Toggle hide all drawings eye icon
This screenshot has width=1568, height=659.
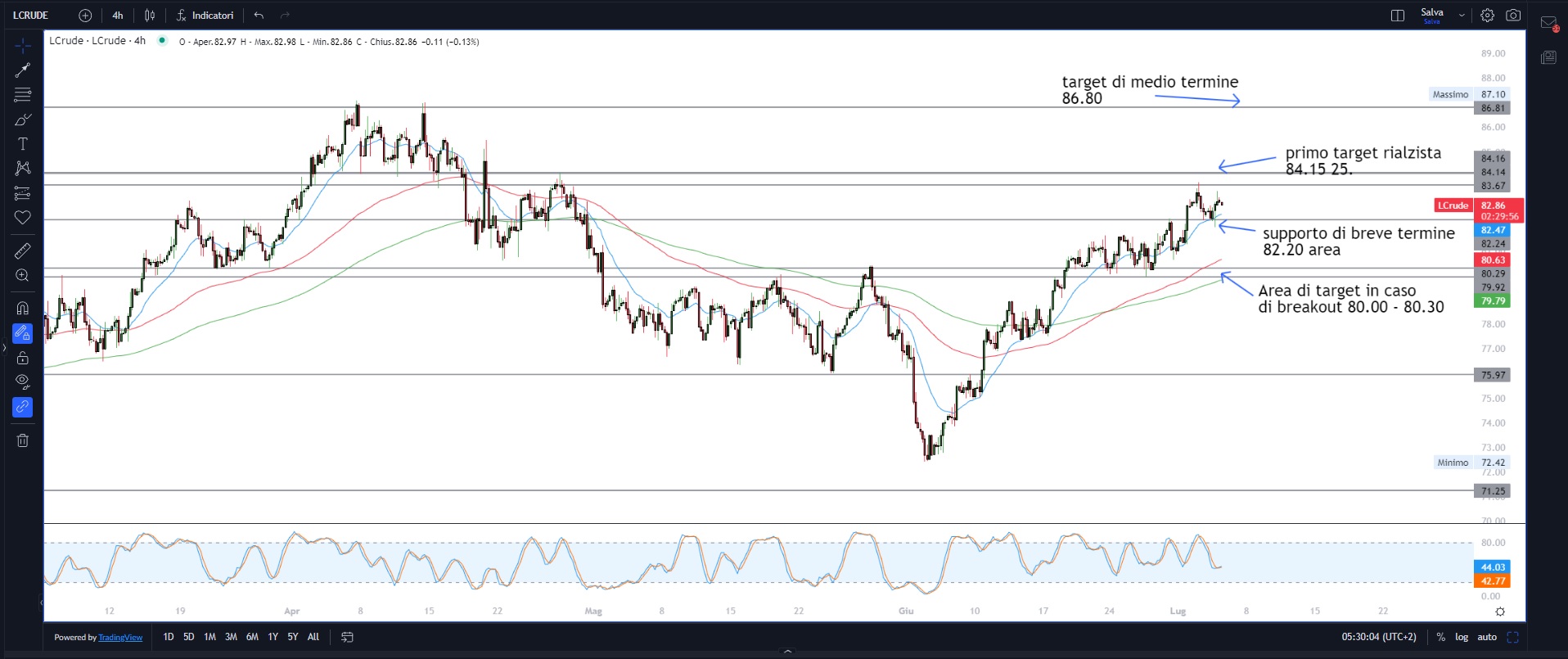point(23,381)
